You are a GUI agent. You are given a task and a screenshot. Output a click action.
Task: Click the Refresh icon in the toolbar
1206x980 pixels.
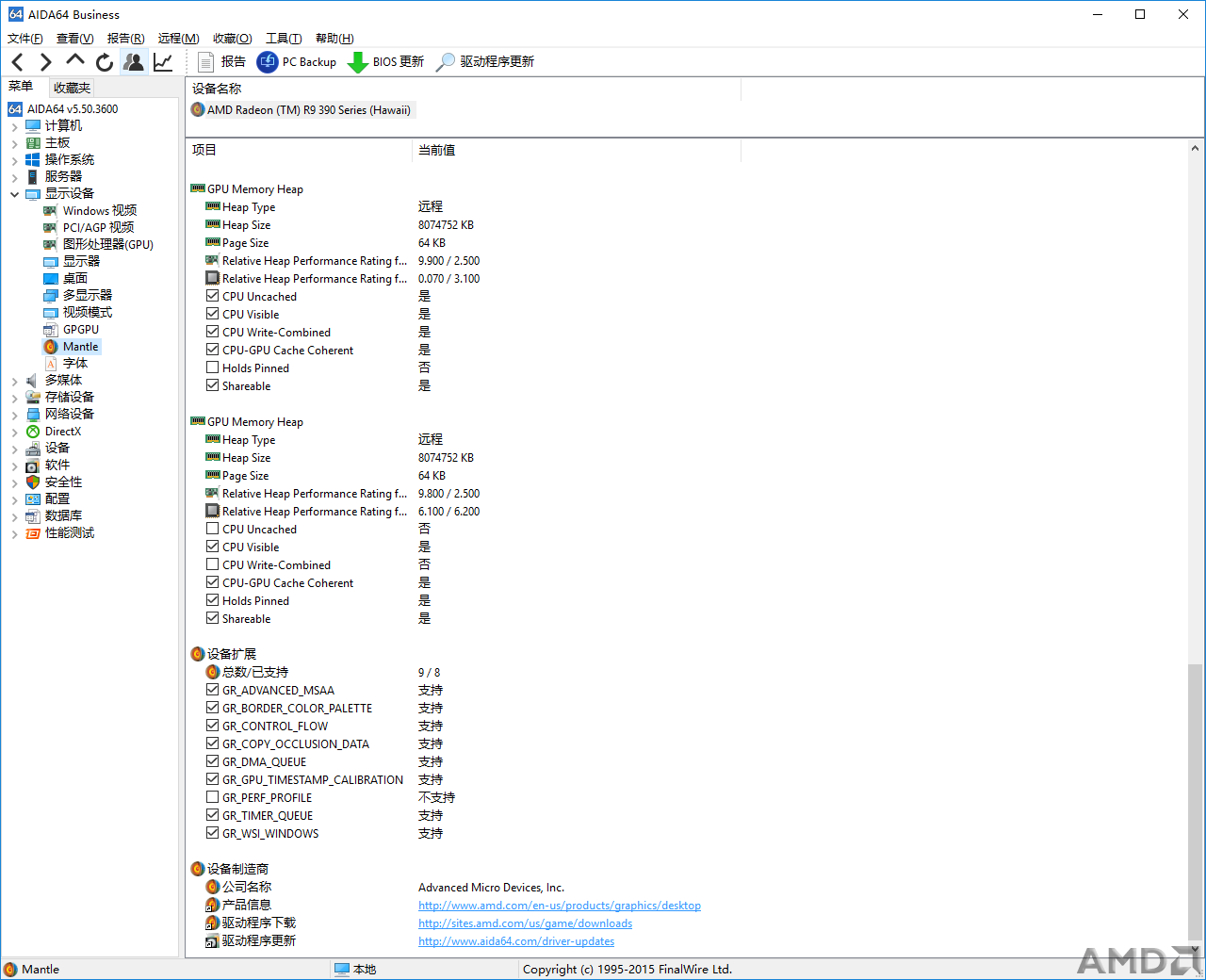coord(105,62)
